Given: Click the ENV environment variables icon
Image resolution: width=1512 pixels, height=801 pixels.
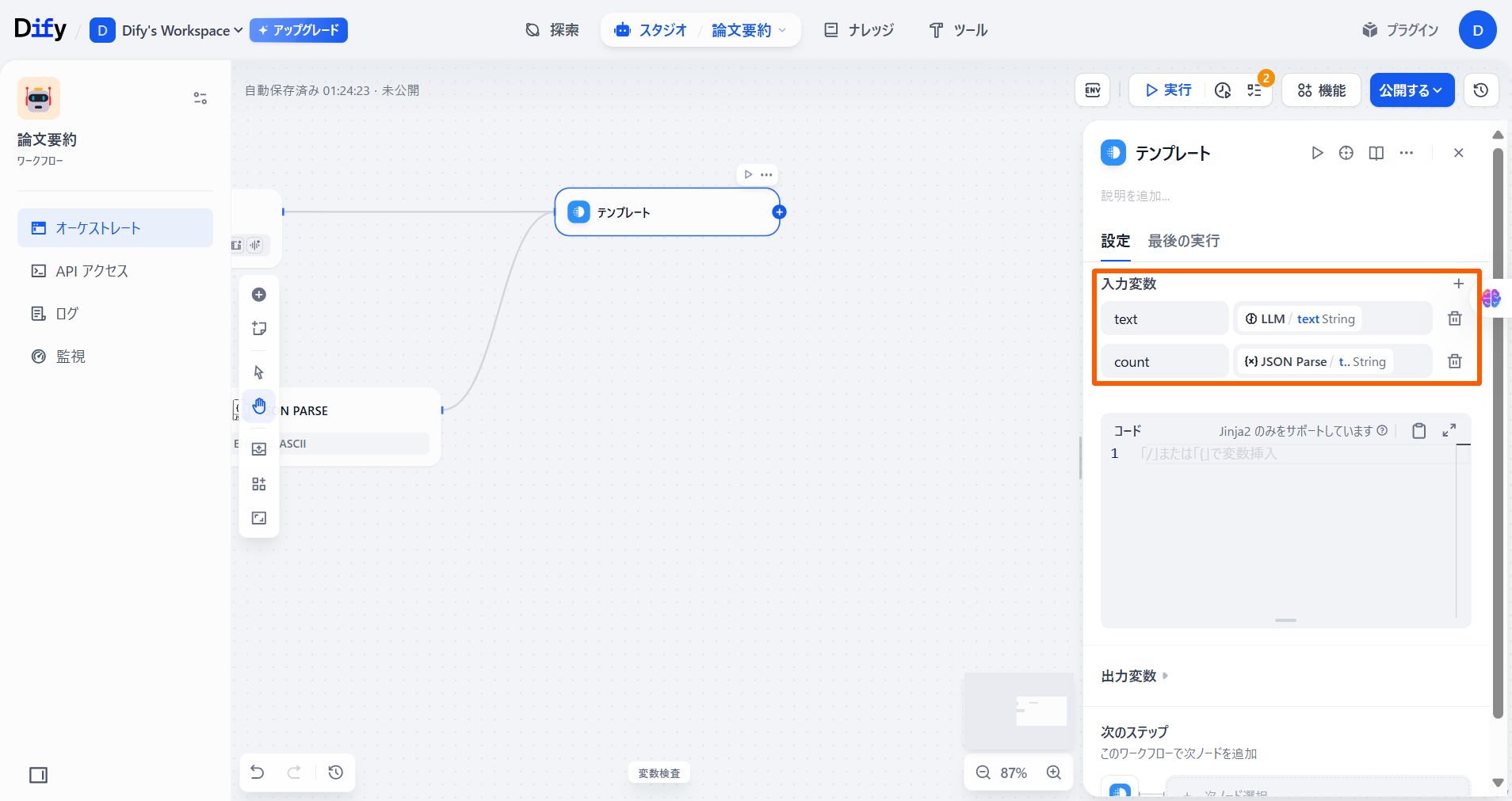Looking at the screenshot, I should [x=1092, y=90].
